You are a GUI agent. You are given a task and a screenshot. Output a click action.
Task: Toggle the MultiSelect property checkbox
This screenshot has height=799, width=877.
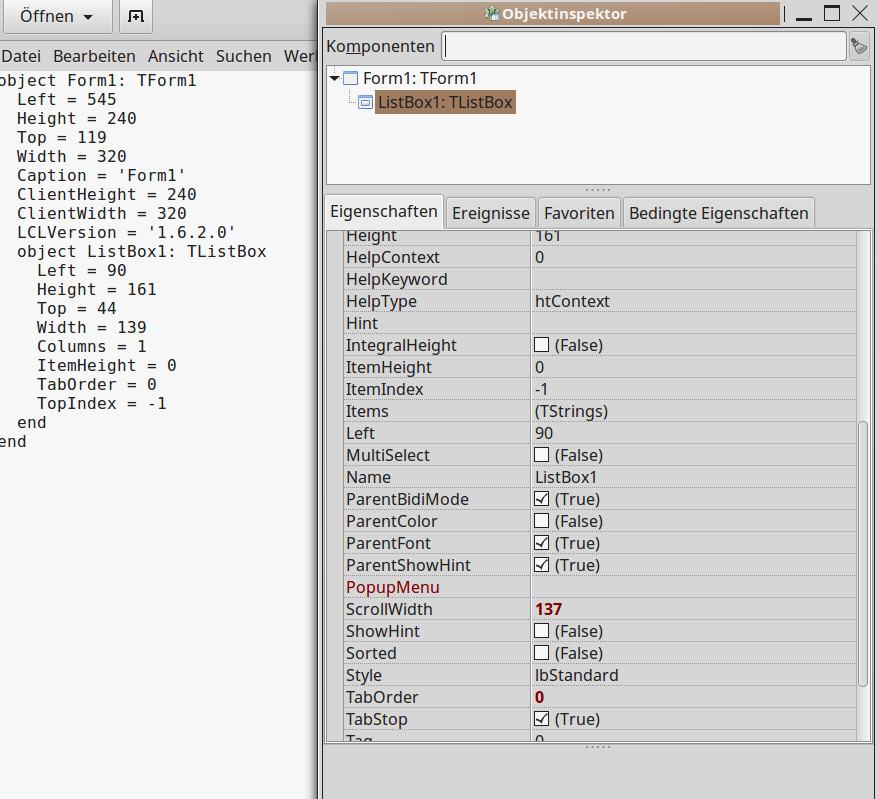(542, 455)
